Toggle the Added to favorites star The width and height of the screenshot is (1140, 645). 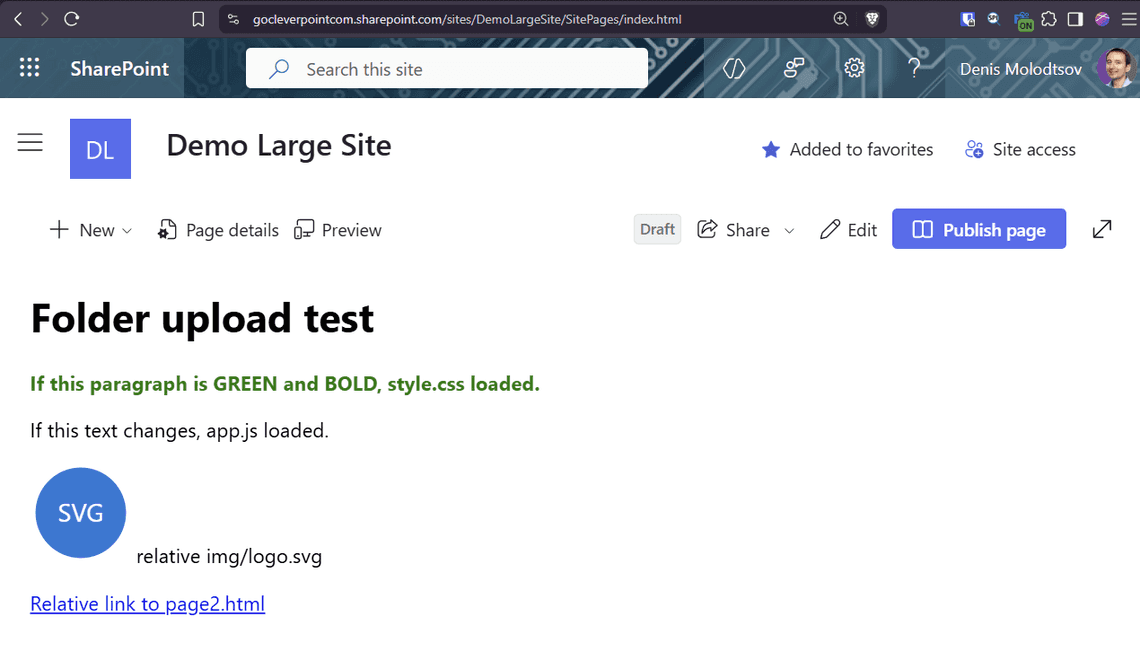[847, 150]
